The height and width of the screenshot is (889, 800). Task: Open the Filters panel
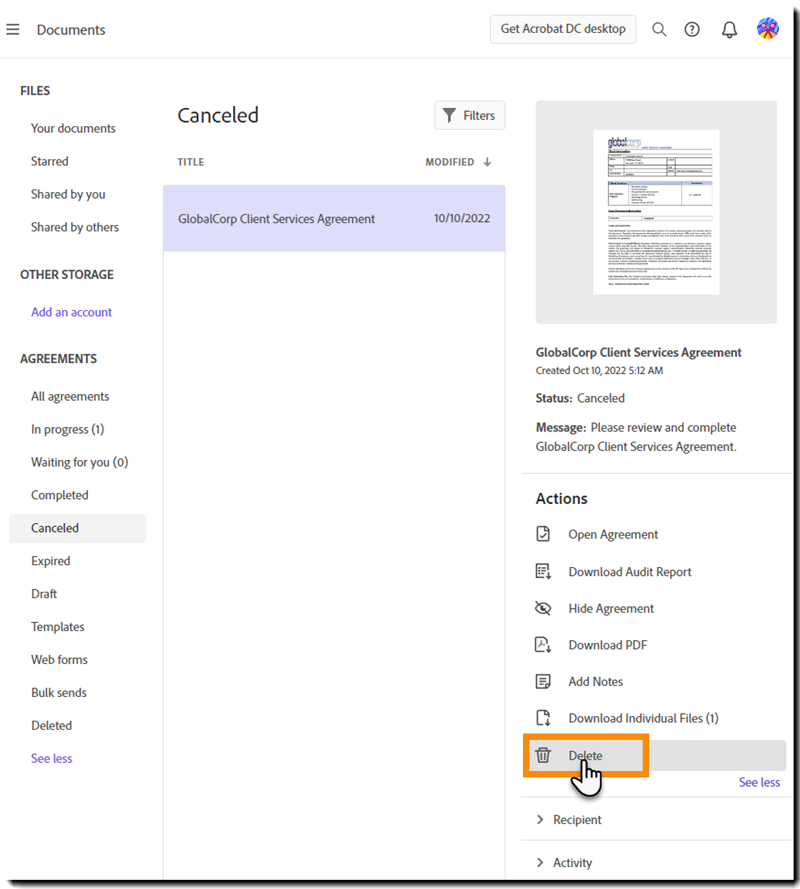[x=469, y=115]
